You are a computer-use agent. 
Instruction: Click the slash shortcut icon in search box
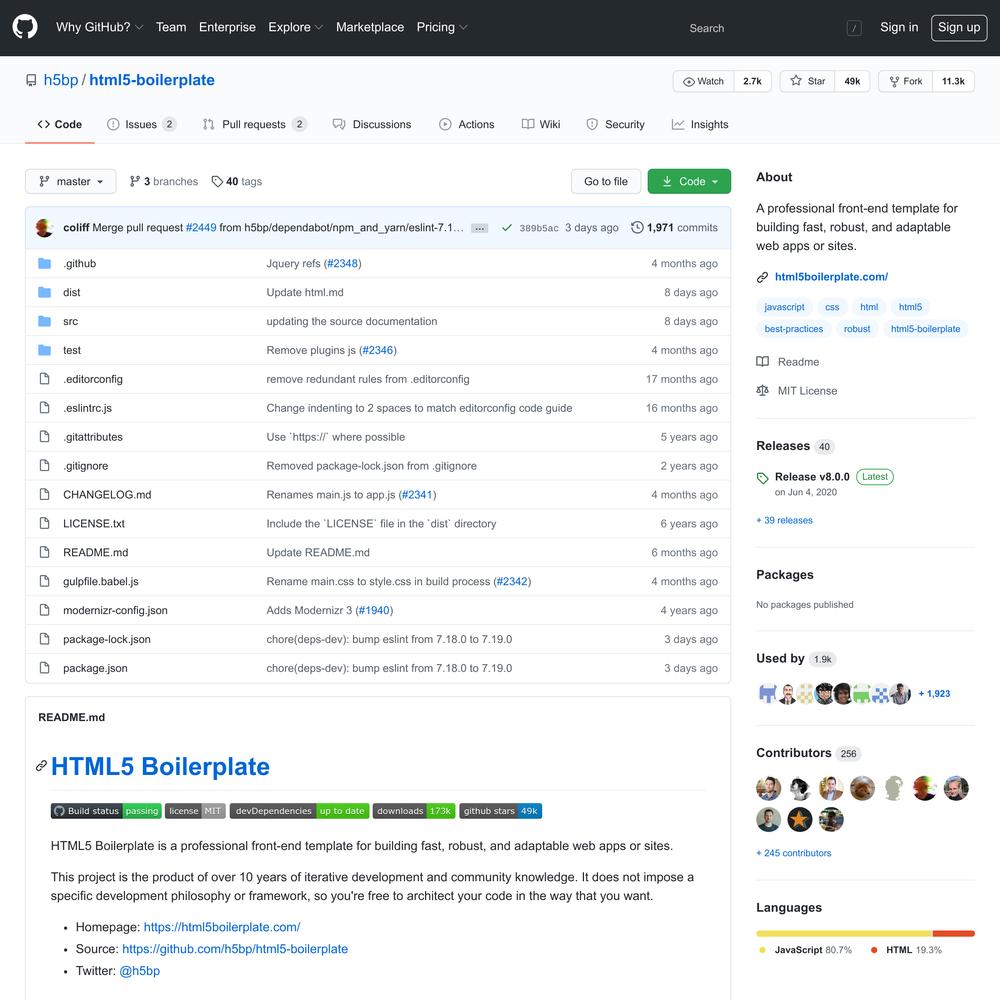pos(854,28)
